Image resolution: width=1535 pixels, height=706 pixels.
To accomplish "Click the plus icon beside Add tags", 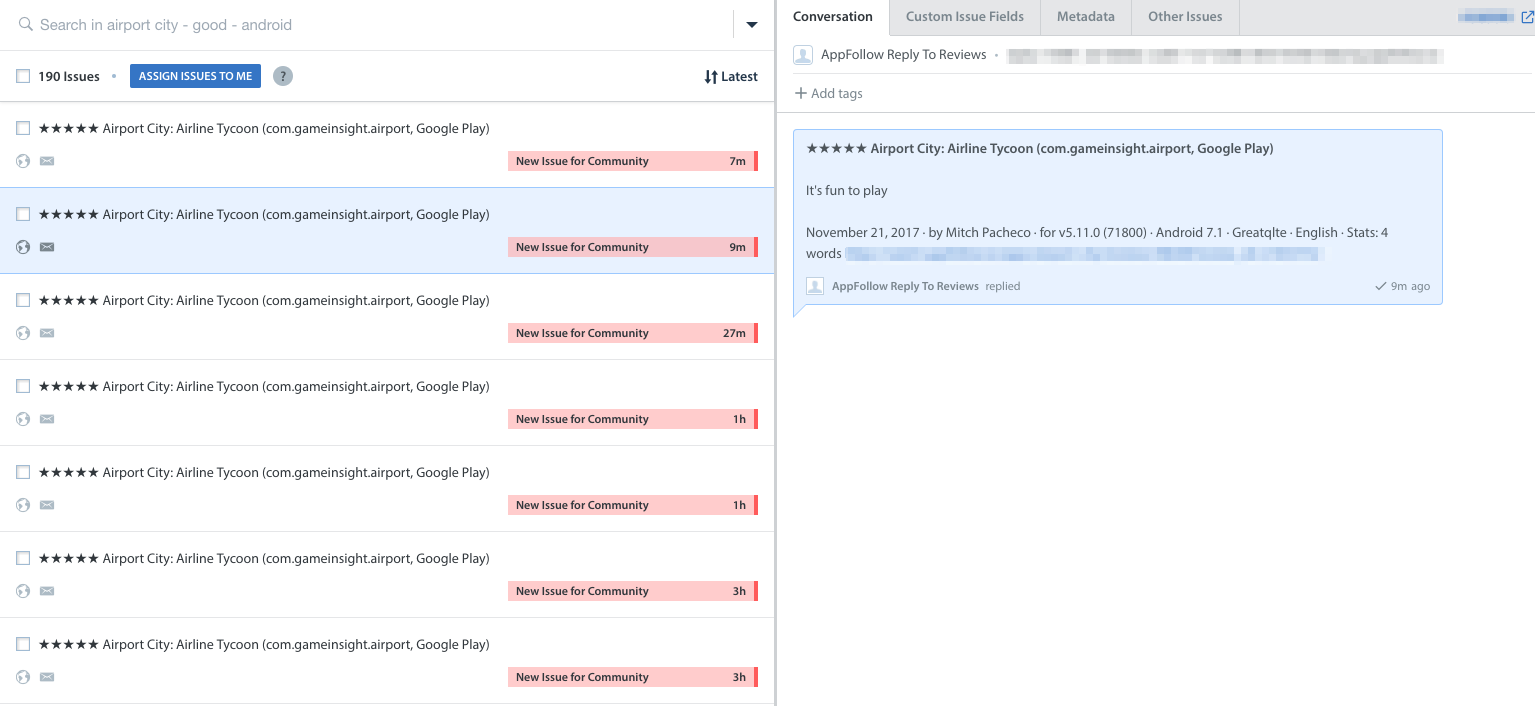I will click(800, 94).
